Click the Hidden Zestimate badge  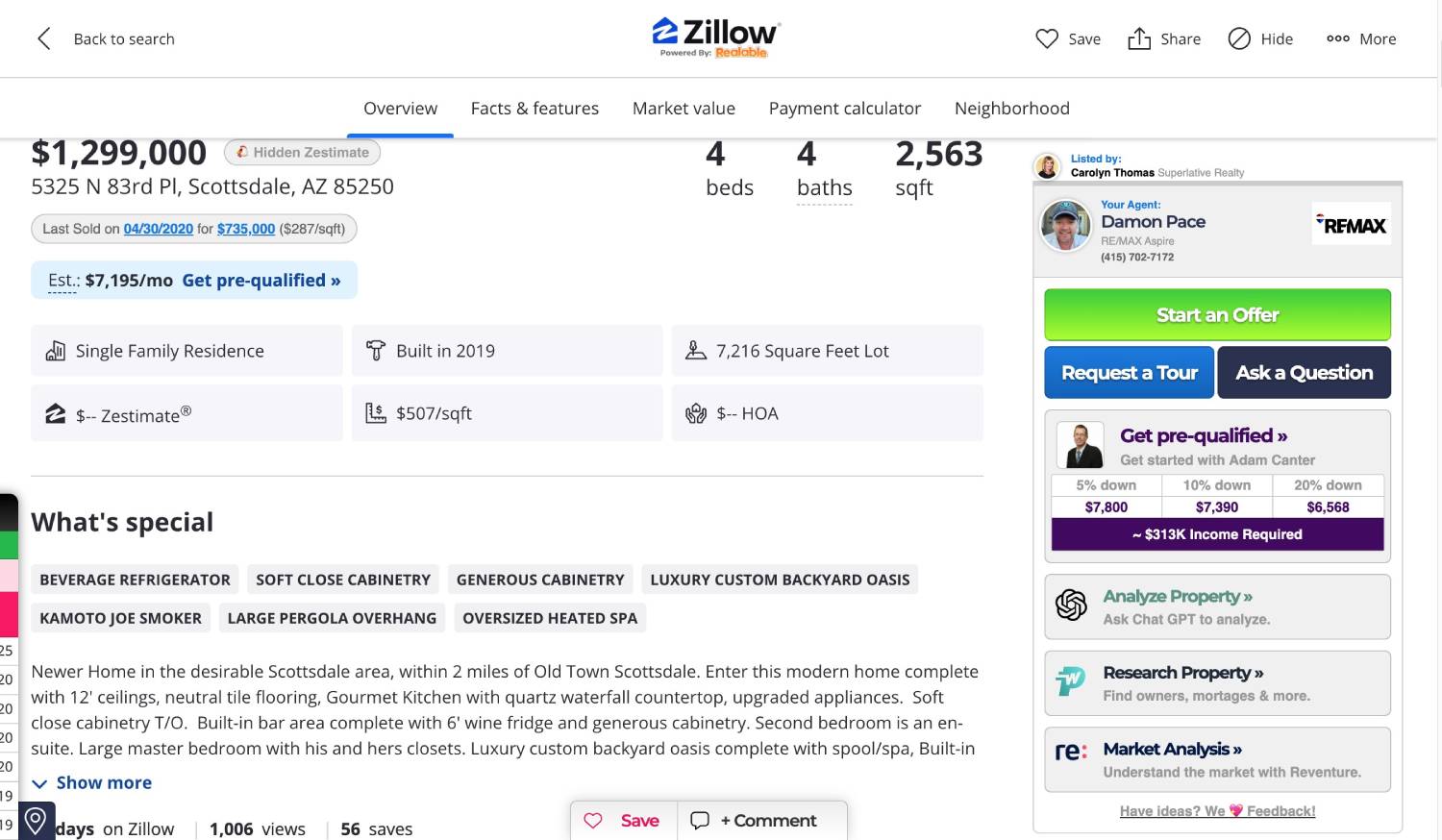(x=303, y=152)
